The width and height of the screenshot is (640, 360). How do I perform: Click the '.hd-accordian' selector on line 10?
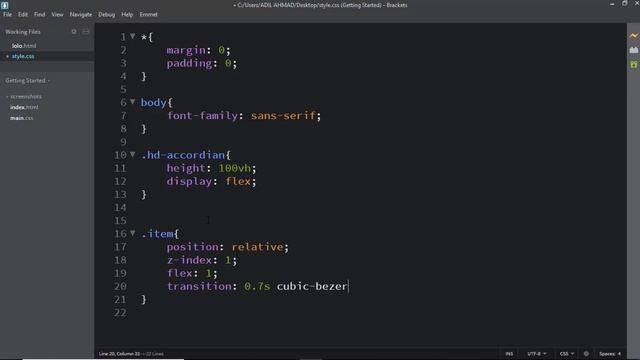(183, 155)
